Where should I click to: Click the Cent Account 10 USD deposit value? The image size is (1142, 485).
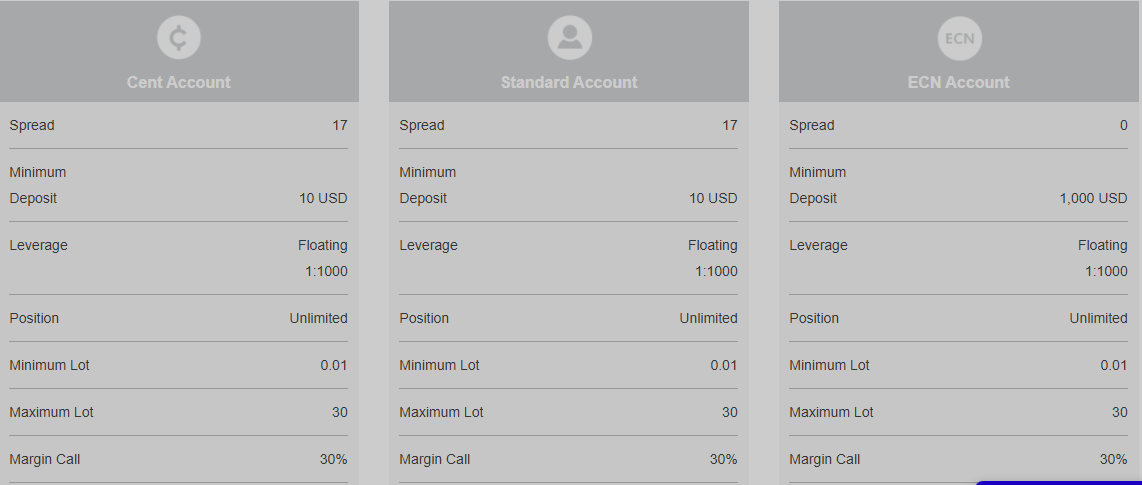tap(323, 198)
